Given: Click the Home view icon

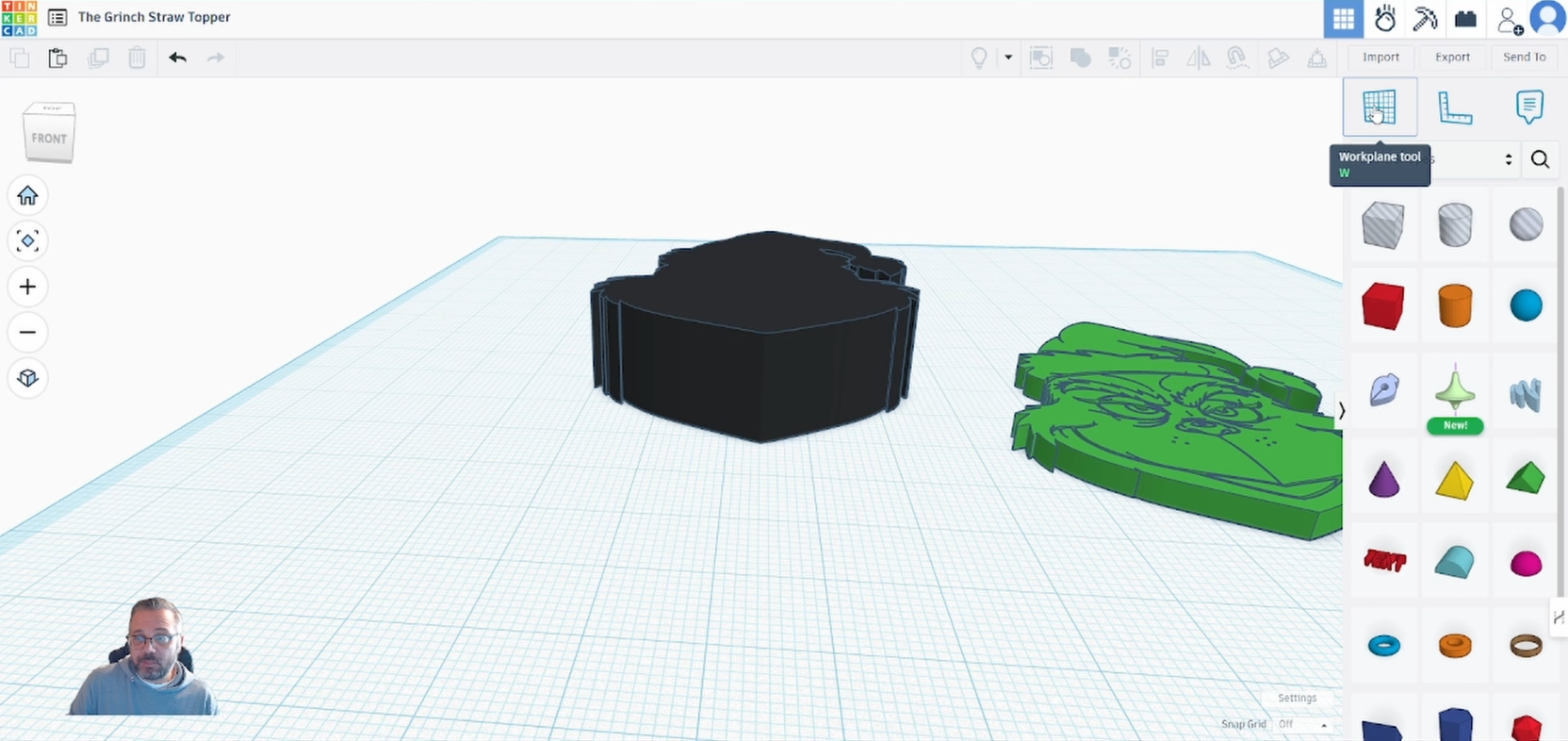Looking at the screenshot, I should 27,195.
